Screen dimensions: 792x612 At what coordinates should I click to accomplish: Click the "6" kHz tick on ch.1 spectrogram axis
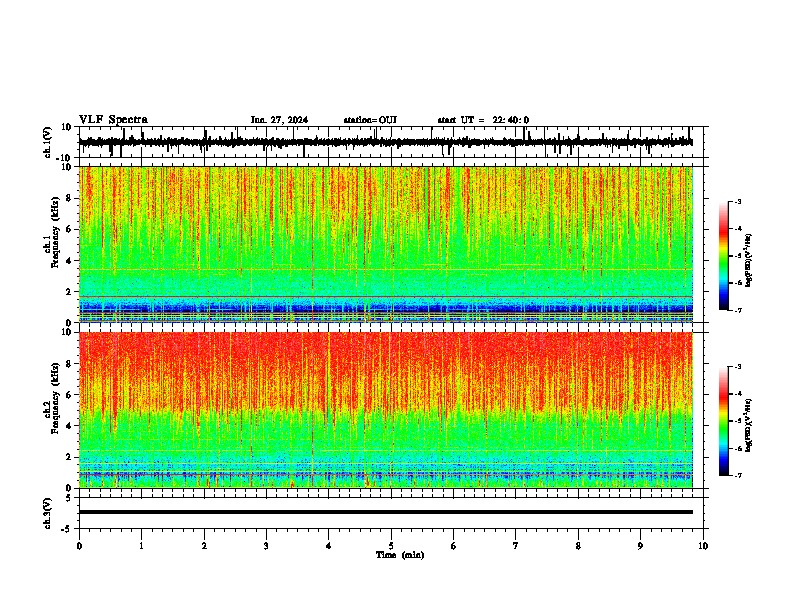click(69, 229)
